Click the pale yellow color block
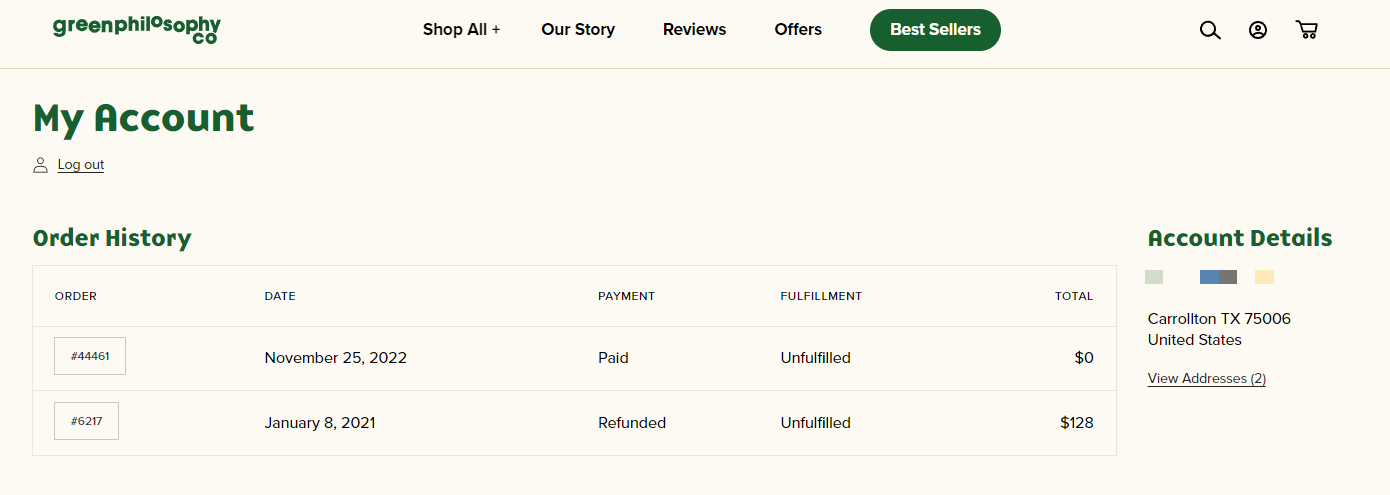 point(1264,277)
